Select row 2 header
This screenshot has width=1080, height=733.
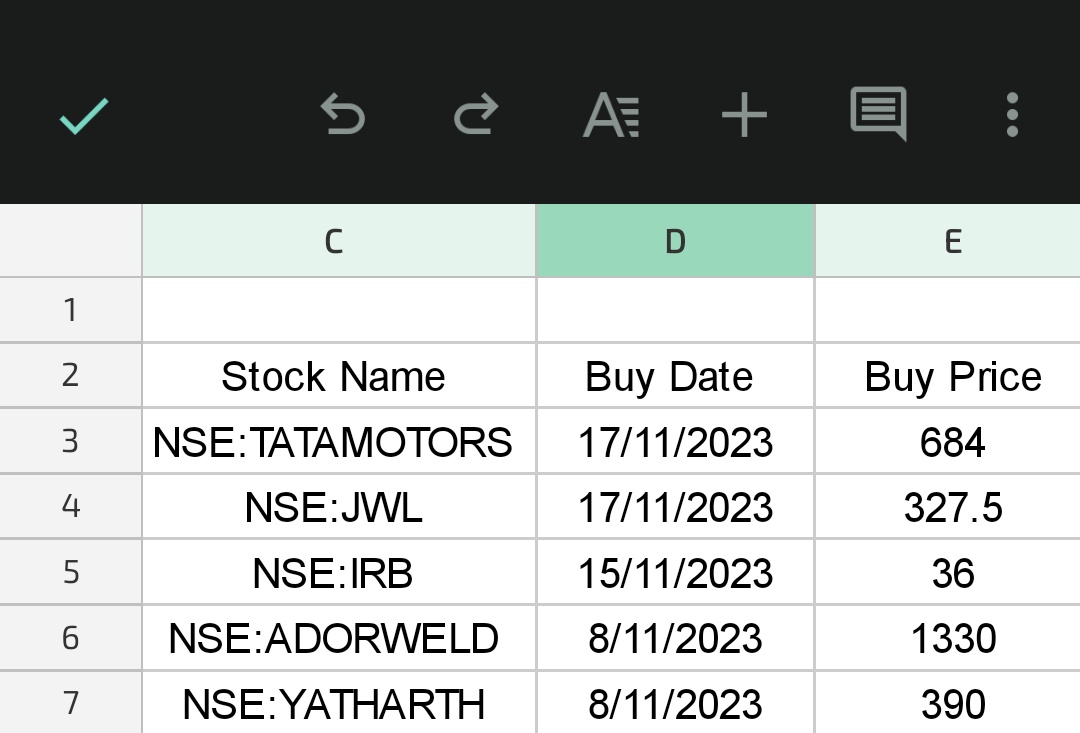click(x=70, y=375)
